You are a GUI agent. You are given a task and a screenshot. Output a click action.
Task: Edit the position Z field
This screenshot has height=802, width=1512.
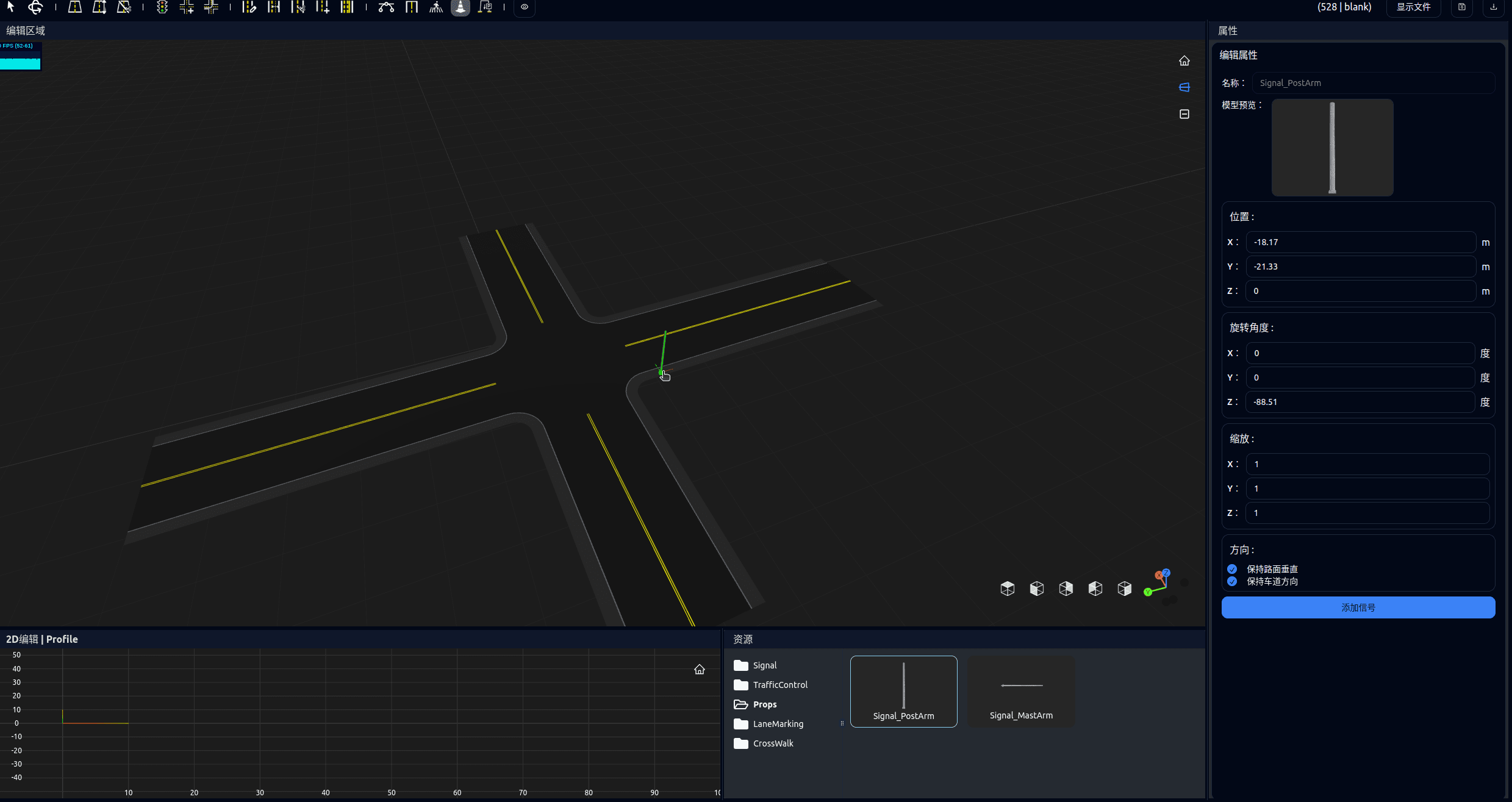(x=1361, y=291)
